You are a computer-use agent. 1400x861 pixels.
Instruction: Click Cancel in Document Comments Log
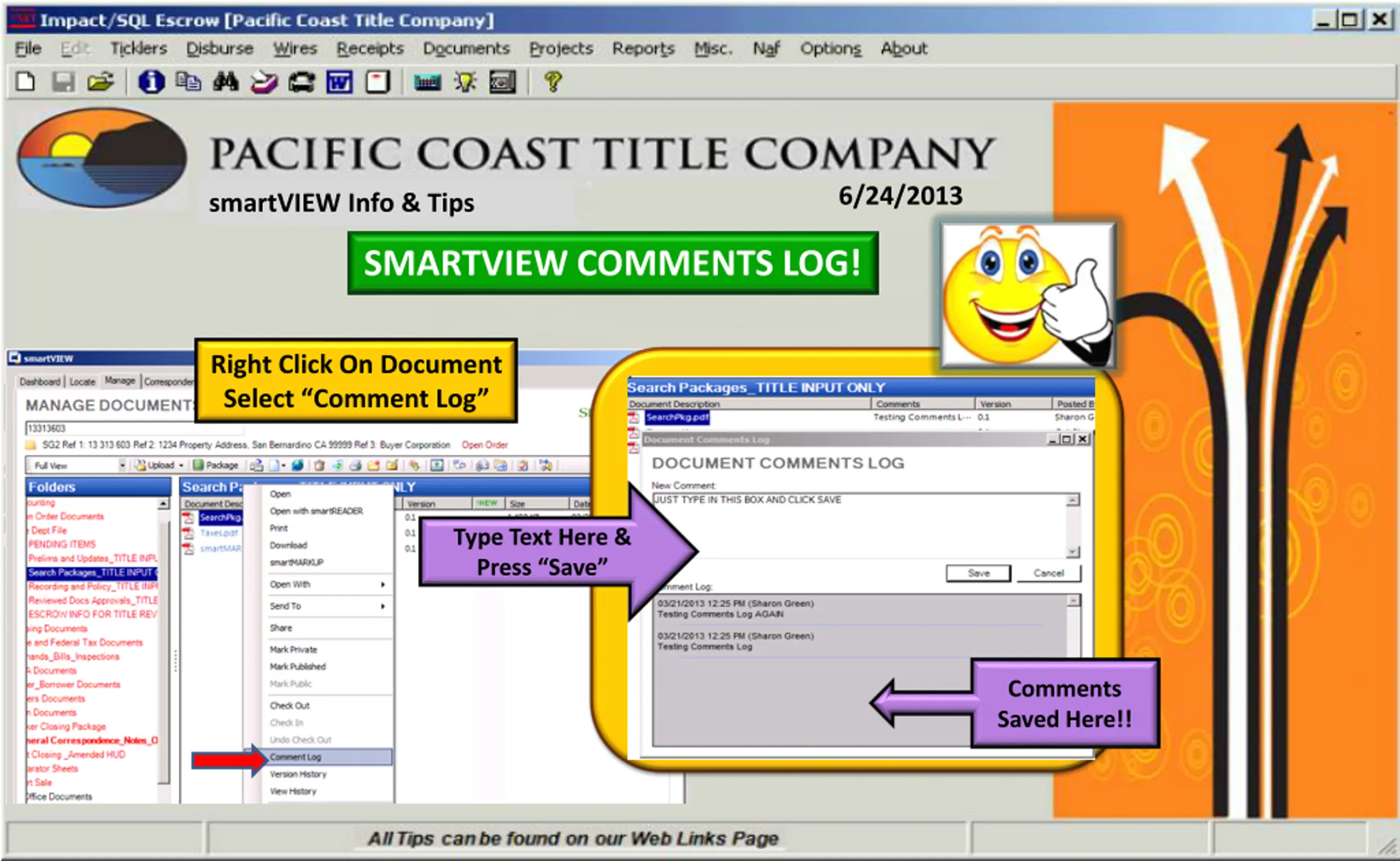coord(1048,573)
